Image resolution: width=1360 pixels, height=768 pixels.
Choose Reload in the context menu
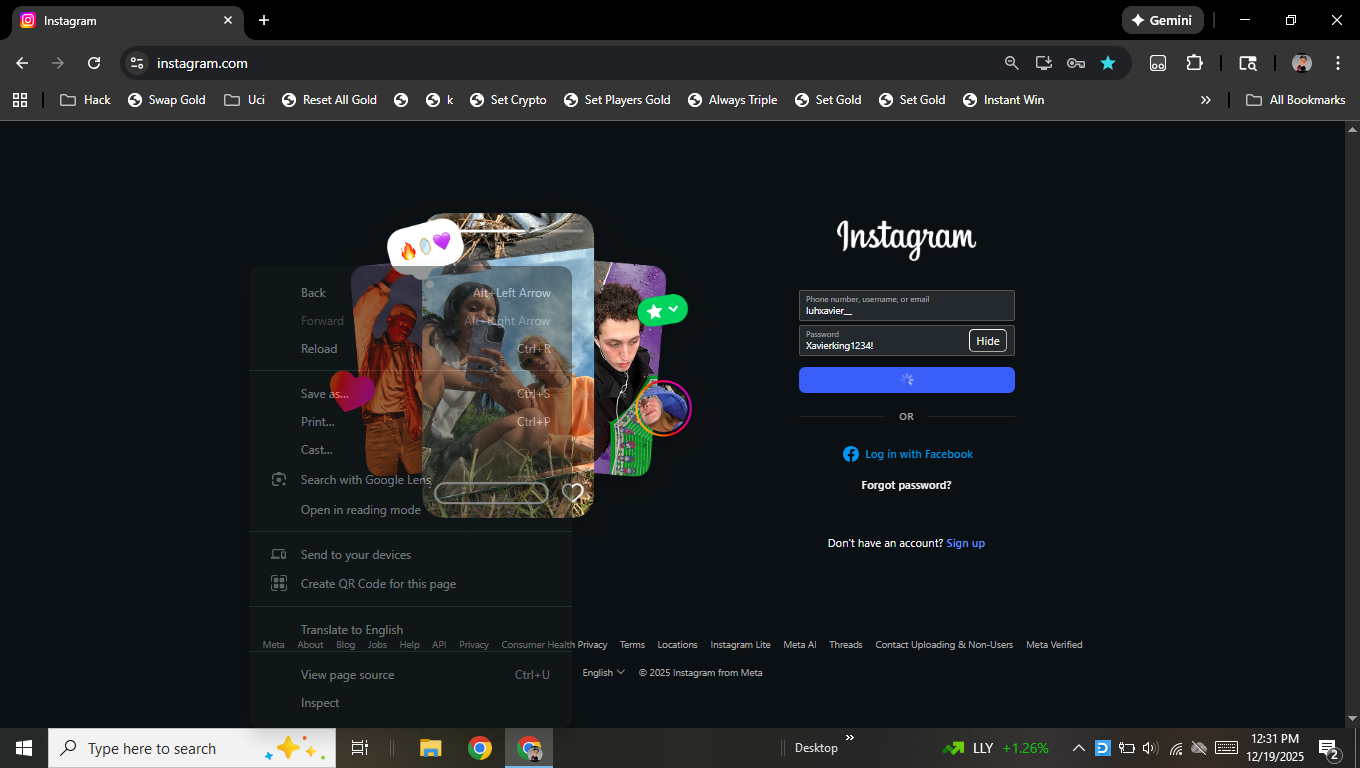[x=410, y=349]
